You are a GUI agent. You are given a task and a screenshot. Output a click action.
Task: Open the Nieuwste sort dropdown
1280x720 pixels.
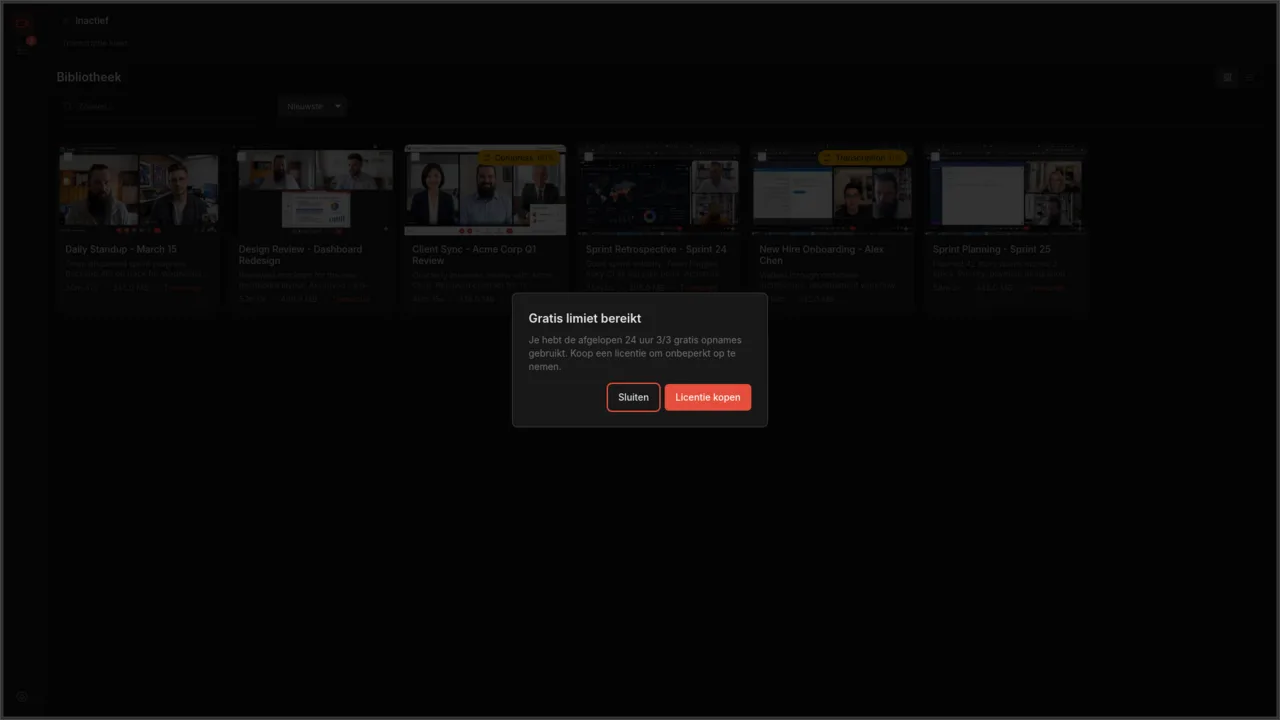click(313, 106)
